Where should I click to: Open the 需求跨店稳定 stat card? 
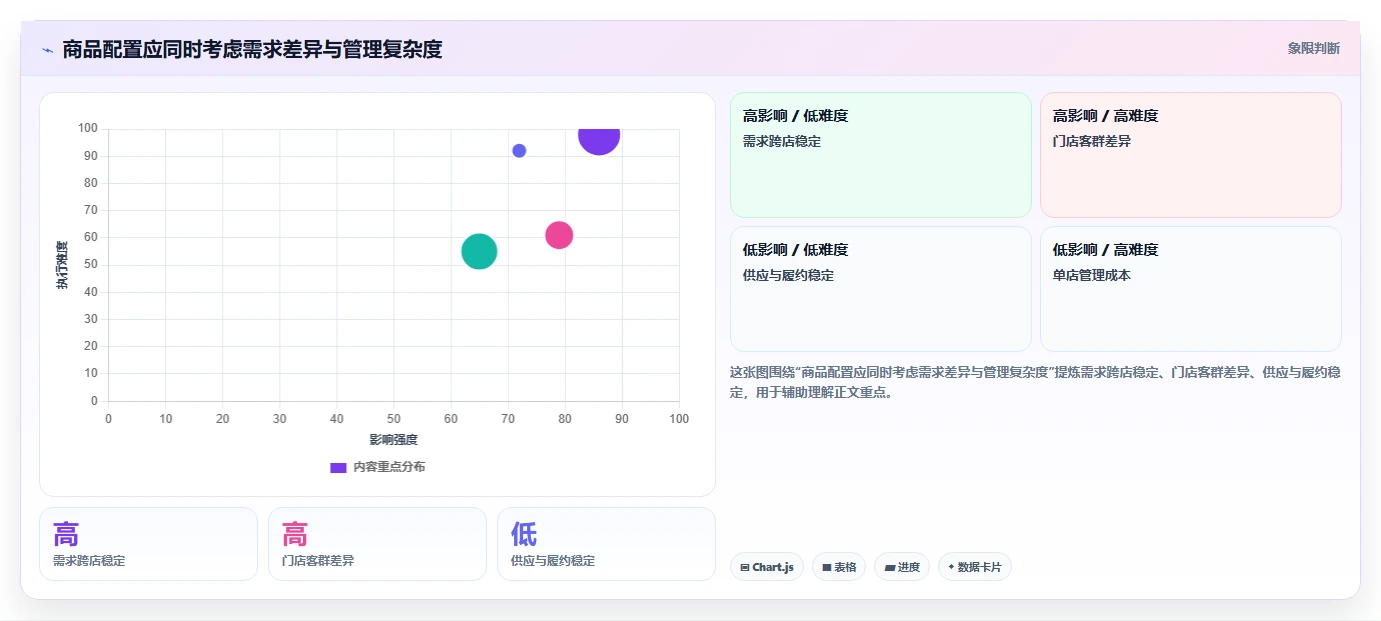pos(148,544)
